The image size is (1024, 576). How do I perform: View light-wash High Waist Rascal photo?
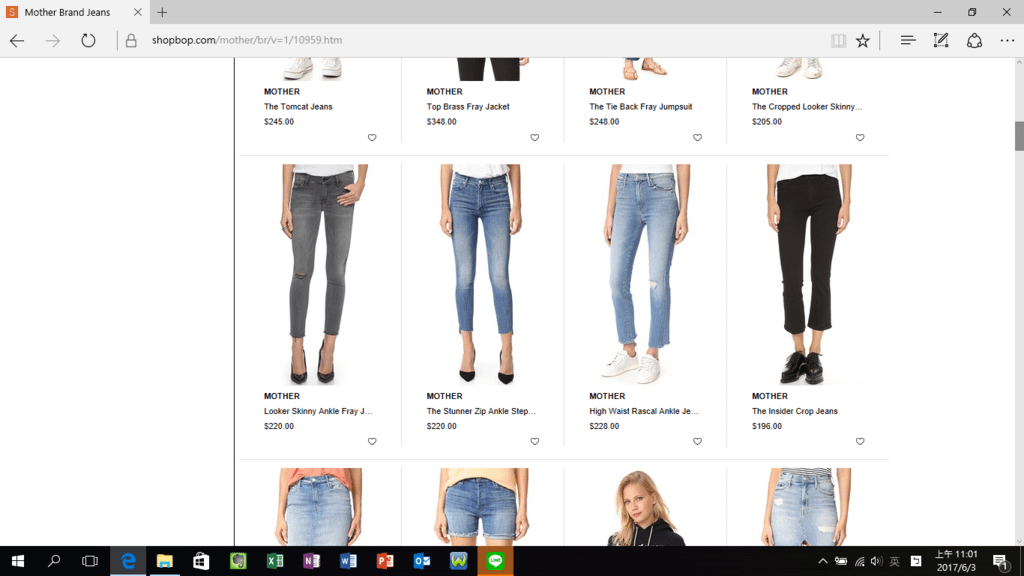(x=645, y=274)
